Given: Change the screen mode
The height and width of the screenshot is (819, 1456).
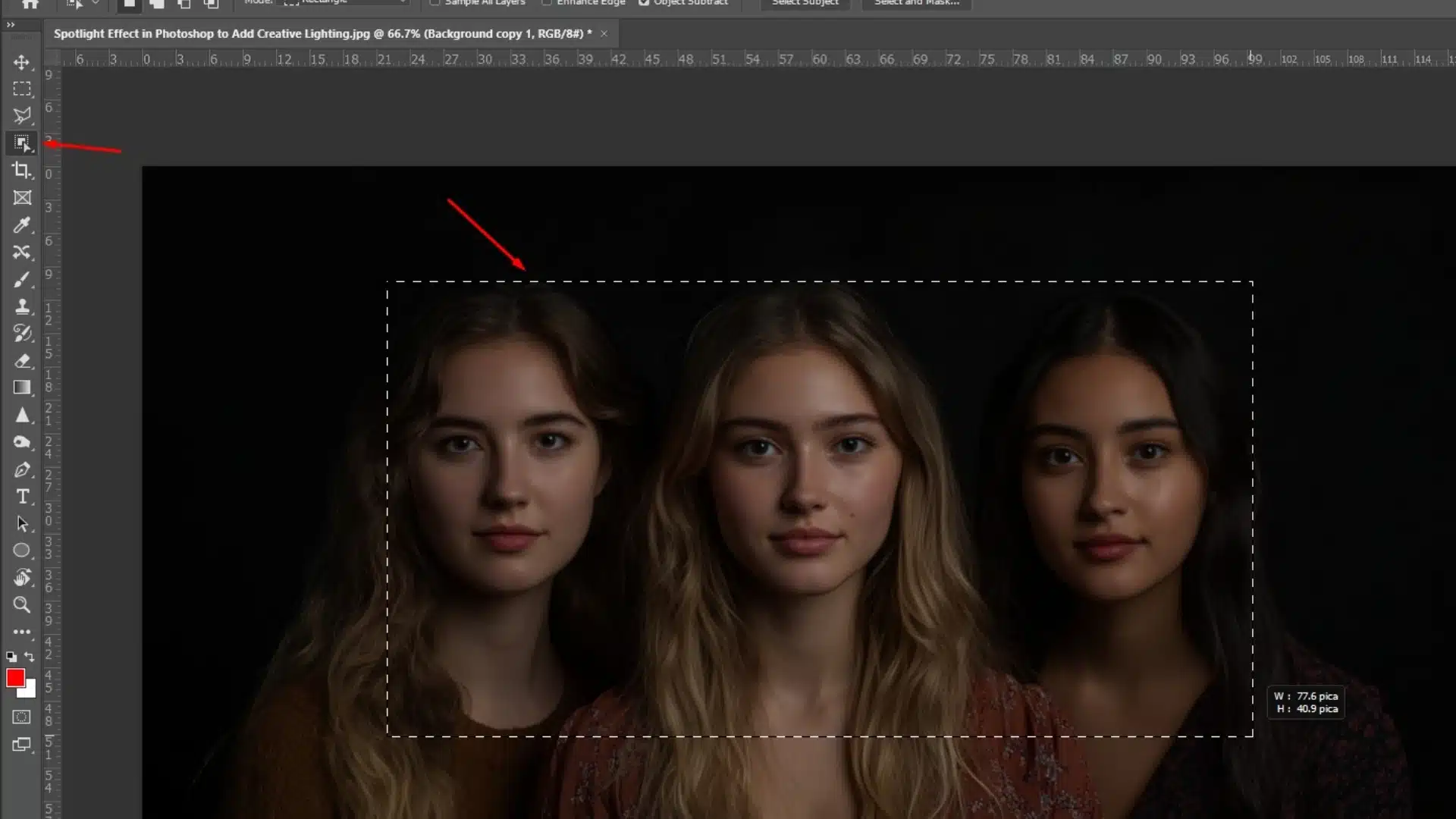Looking at the screenshot, I should click(22, 745).
